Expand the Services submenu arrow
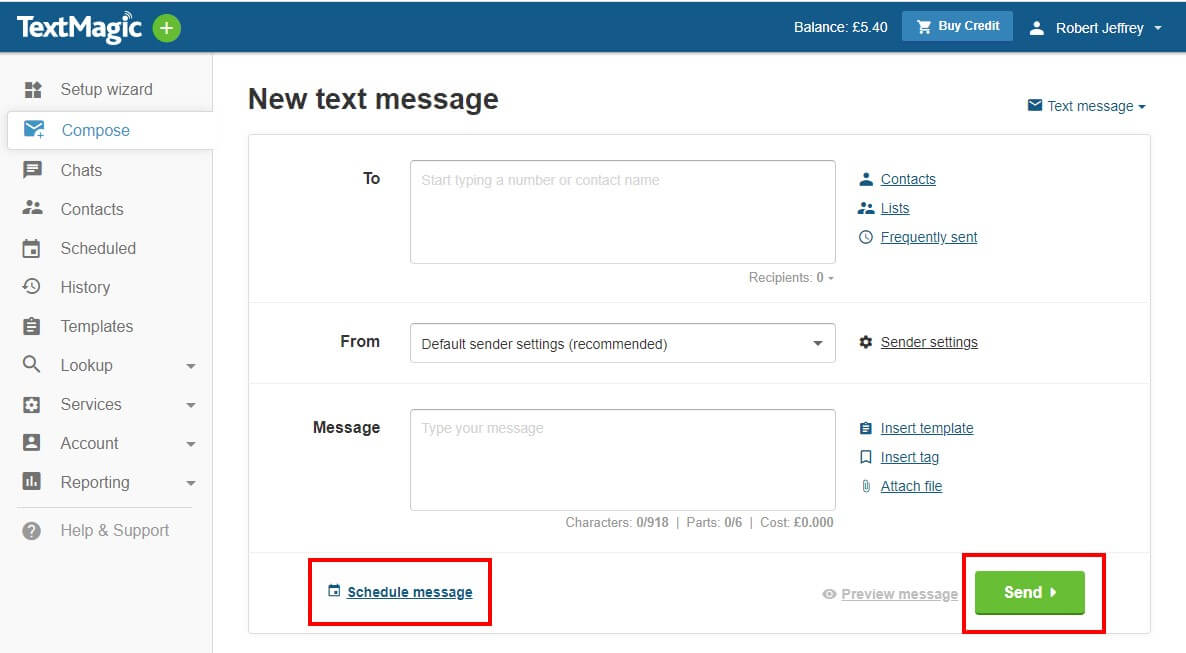The image size is (1186, 653). (191, 406)
